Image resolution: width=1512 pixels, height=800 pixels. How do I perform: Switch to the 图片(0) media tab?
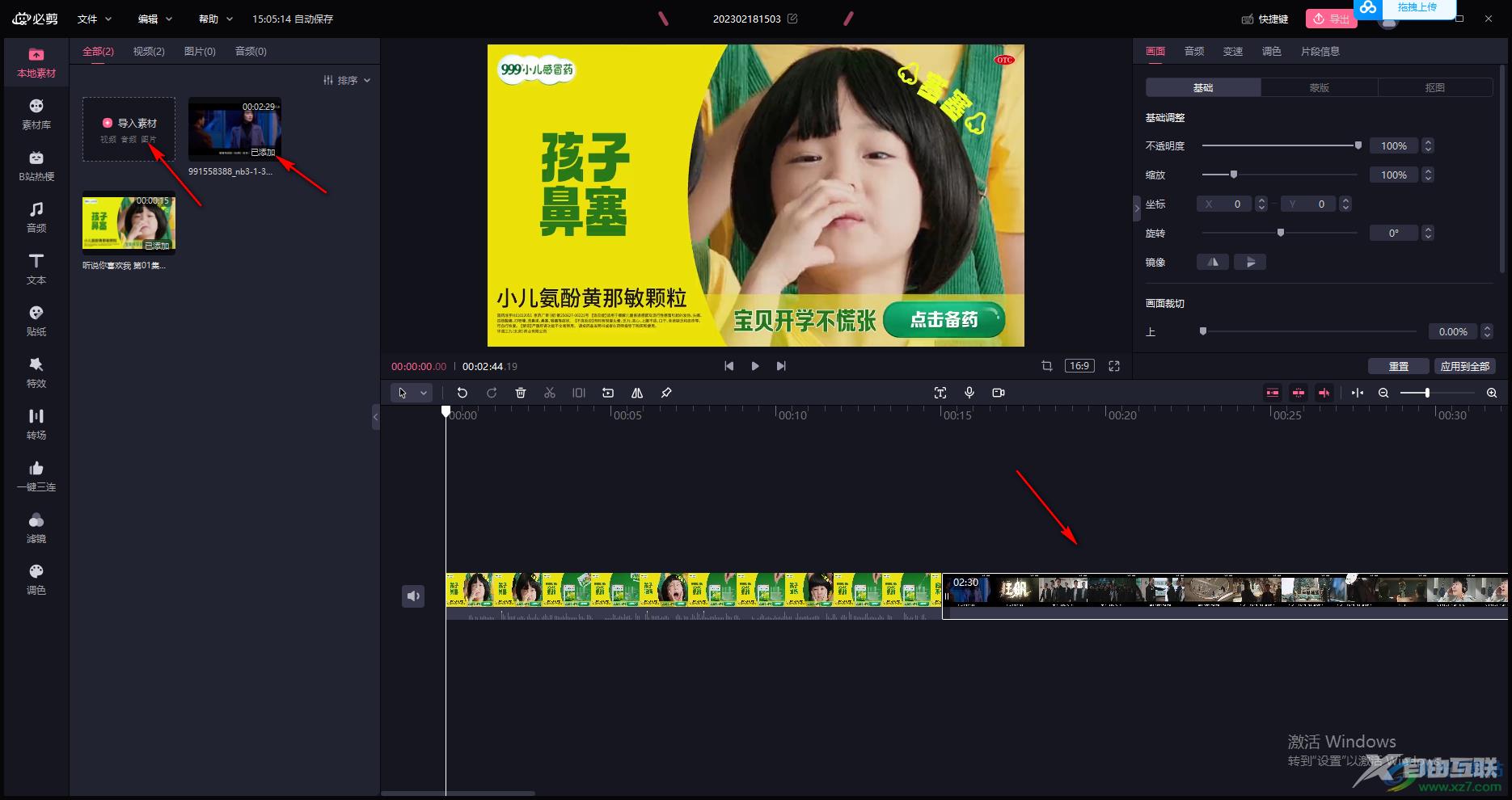click(200, 51)
